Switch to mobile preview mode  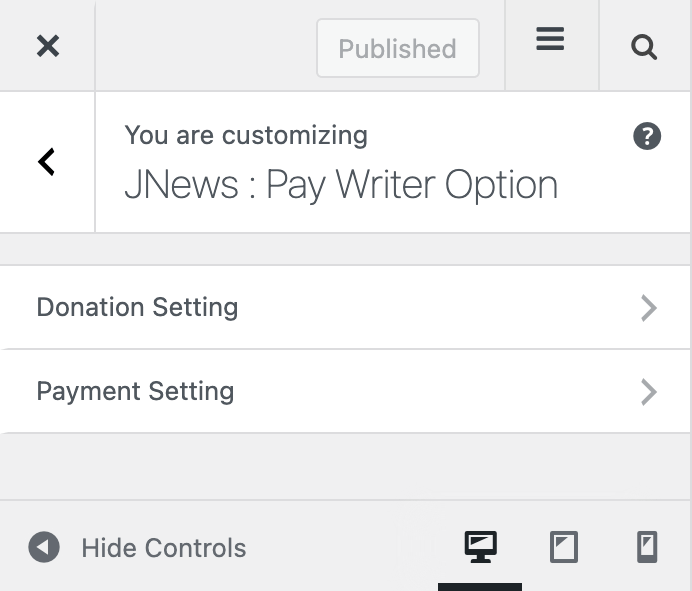pyautogui.click(x=647, y=547)
